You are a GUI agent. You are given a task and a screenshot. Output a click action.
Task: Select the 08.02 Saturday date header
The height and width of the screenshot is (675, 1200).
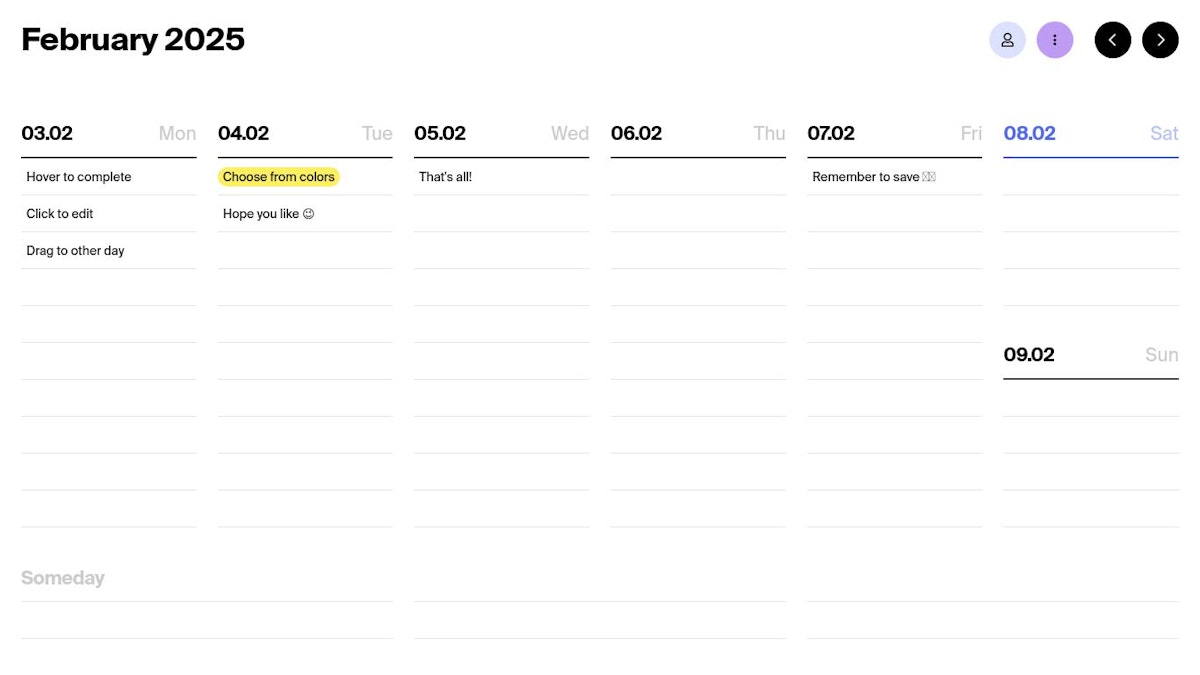point(1030,134)
